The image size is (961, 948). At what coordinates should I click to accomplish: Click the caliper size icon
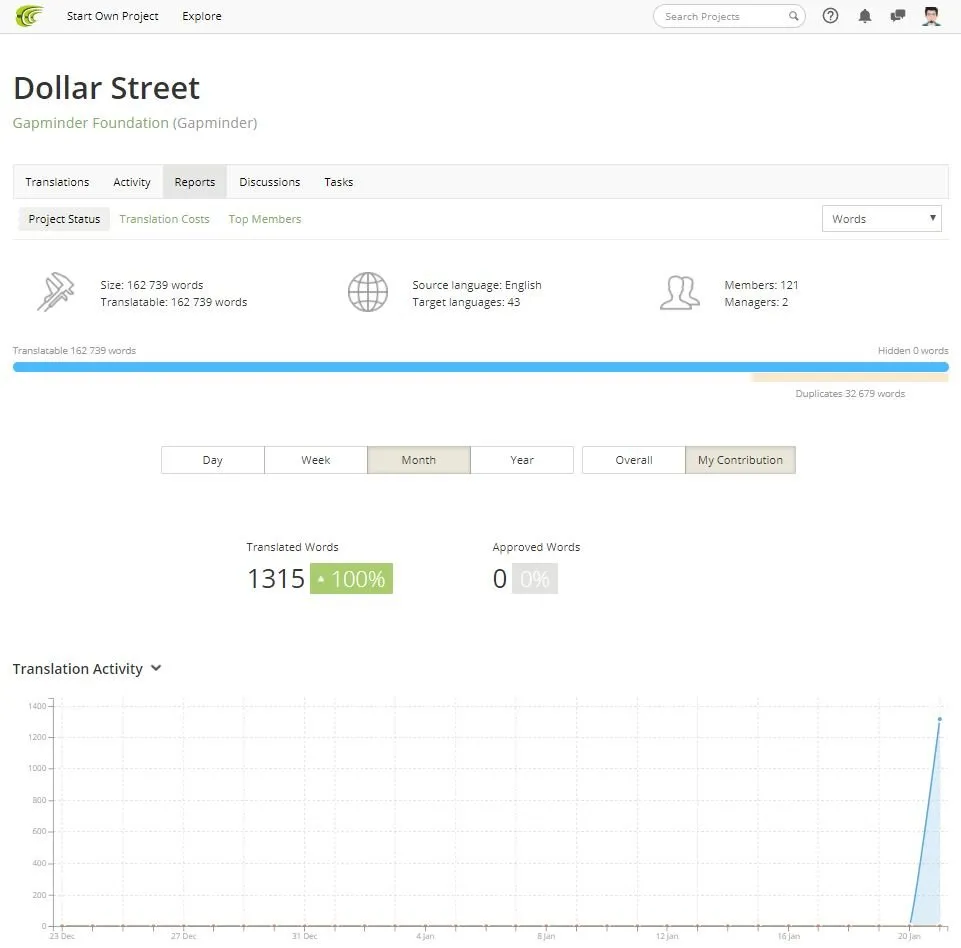click(x=56, y=292)
